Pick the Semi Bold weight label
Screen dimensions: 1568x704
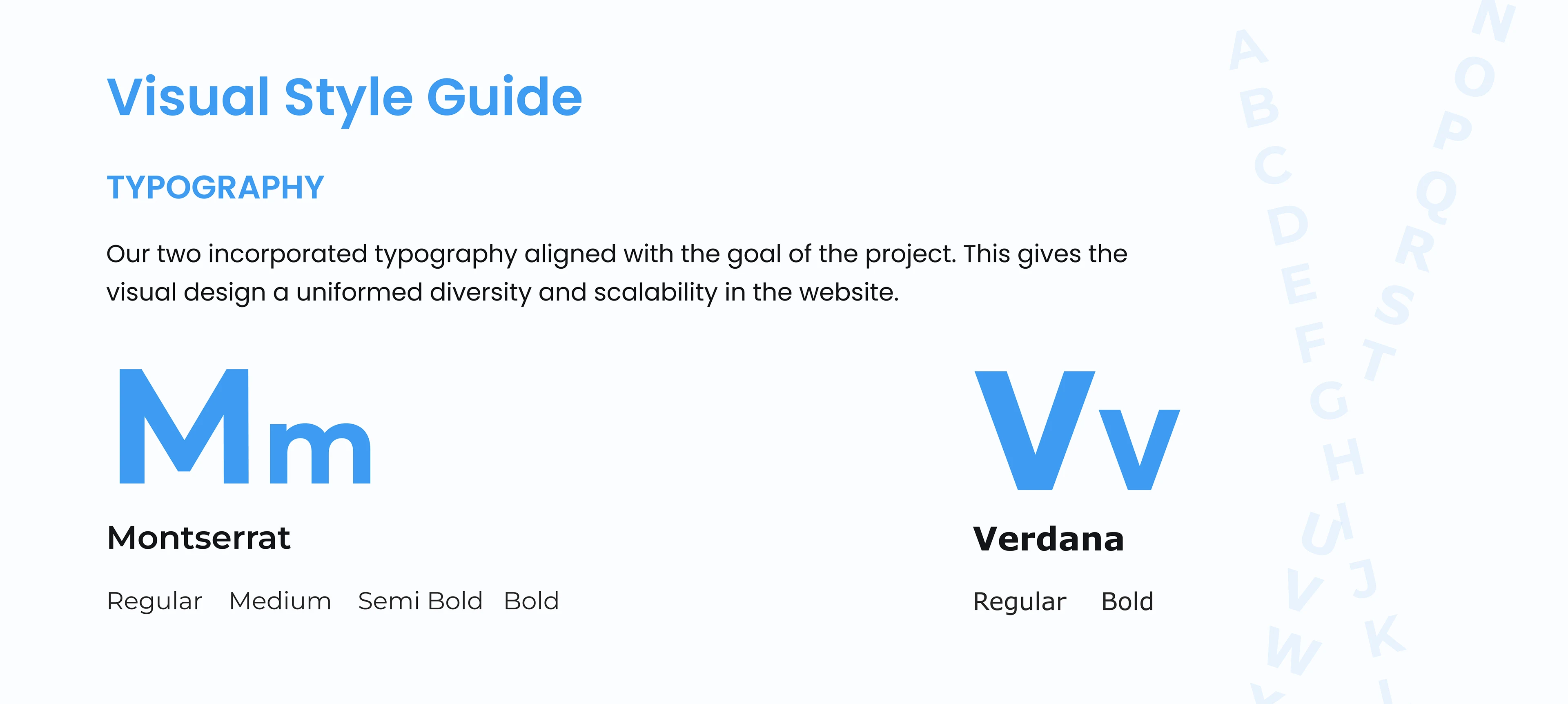(420, 601)
